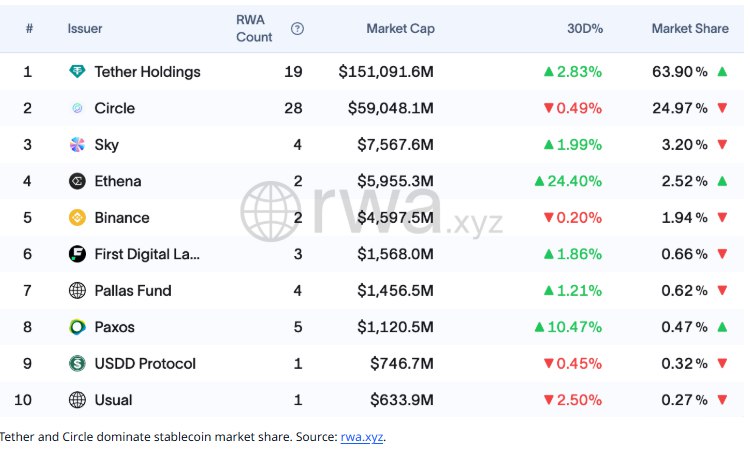Click the red market share arrow in Sky row
Screen dimensions: 750x456
click(722, 145)
